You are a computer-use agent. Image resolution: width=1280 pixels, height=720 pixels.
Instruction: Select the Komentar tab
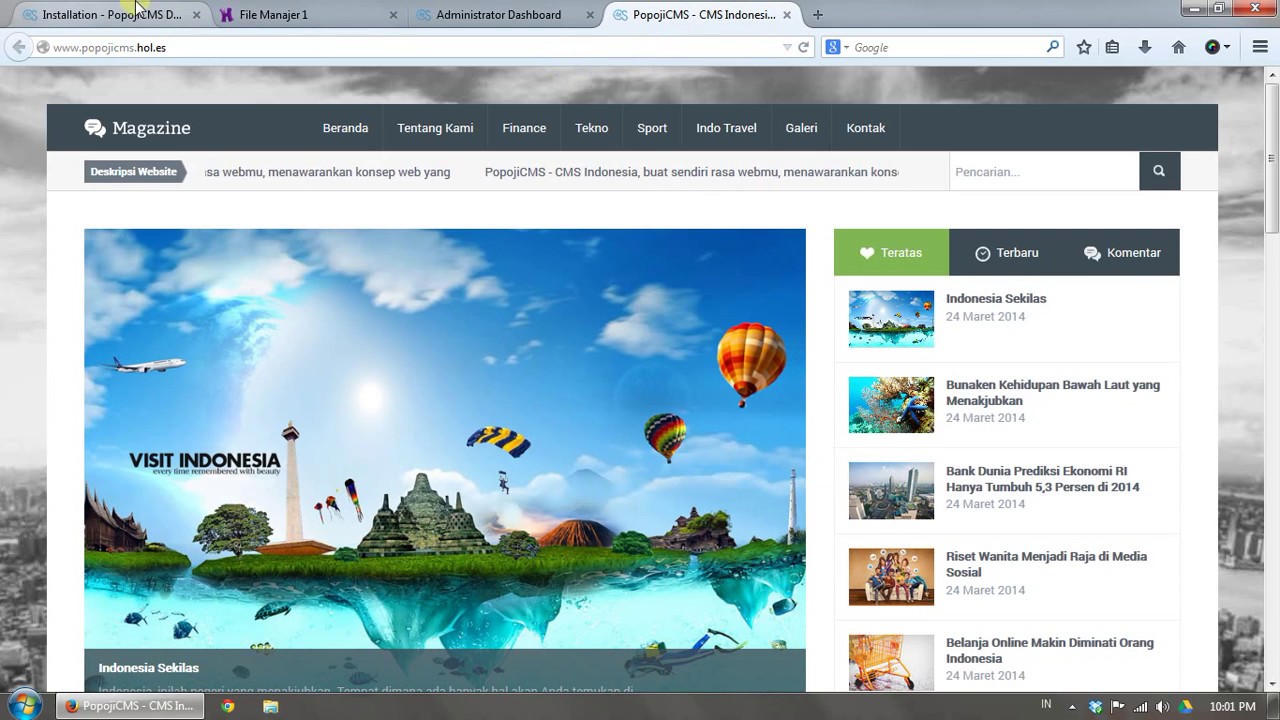(1122, 253)
